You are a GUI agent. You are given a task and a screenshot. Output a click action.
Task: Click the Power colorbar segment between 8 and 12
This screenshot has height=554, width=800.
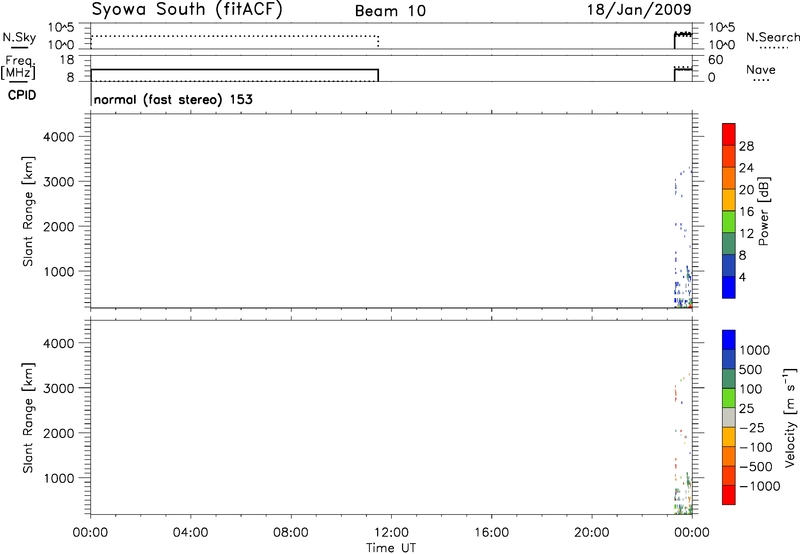click(729, 244)
